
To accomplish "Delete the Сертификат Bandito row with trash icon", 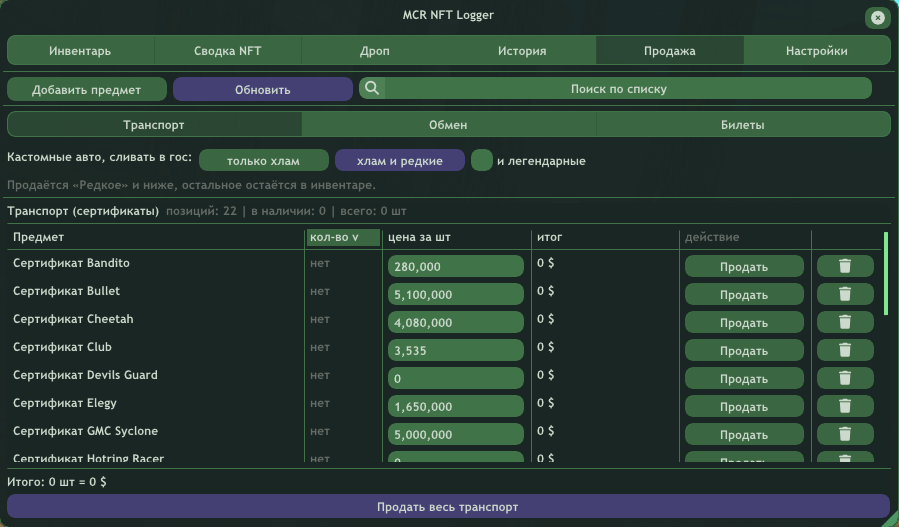I will coord(845,266).
